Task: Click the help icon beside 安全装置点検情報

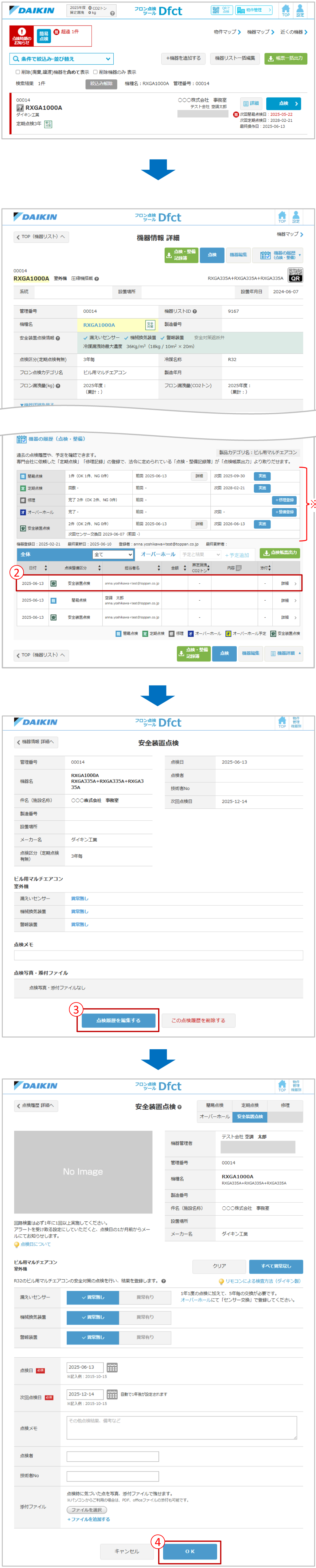Action: pos(58,338)
